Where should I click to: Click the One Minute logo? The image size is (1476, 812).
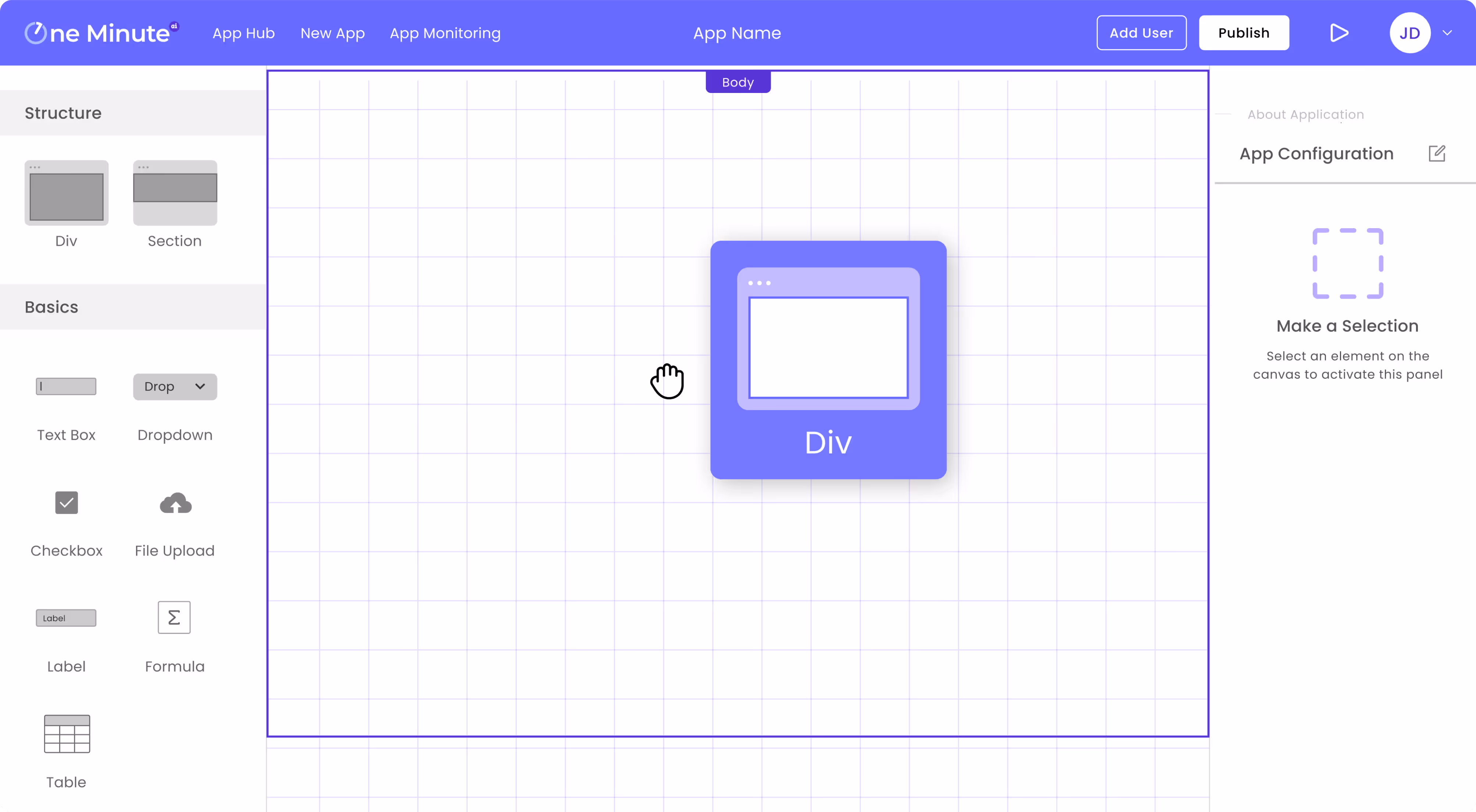[x=102, y=33]
